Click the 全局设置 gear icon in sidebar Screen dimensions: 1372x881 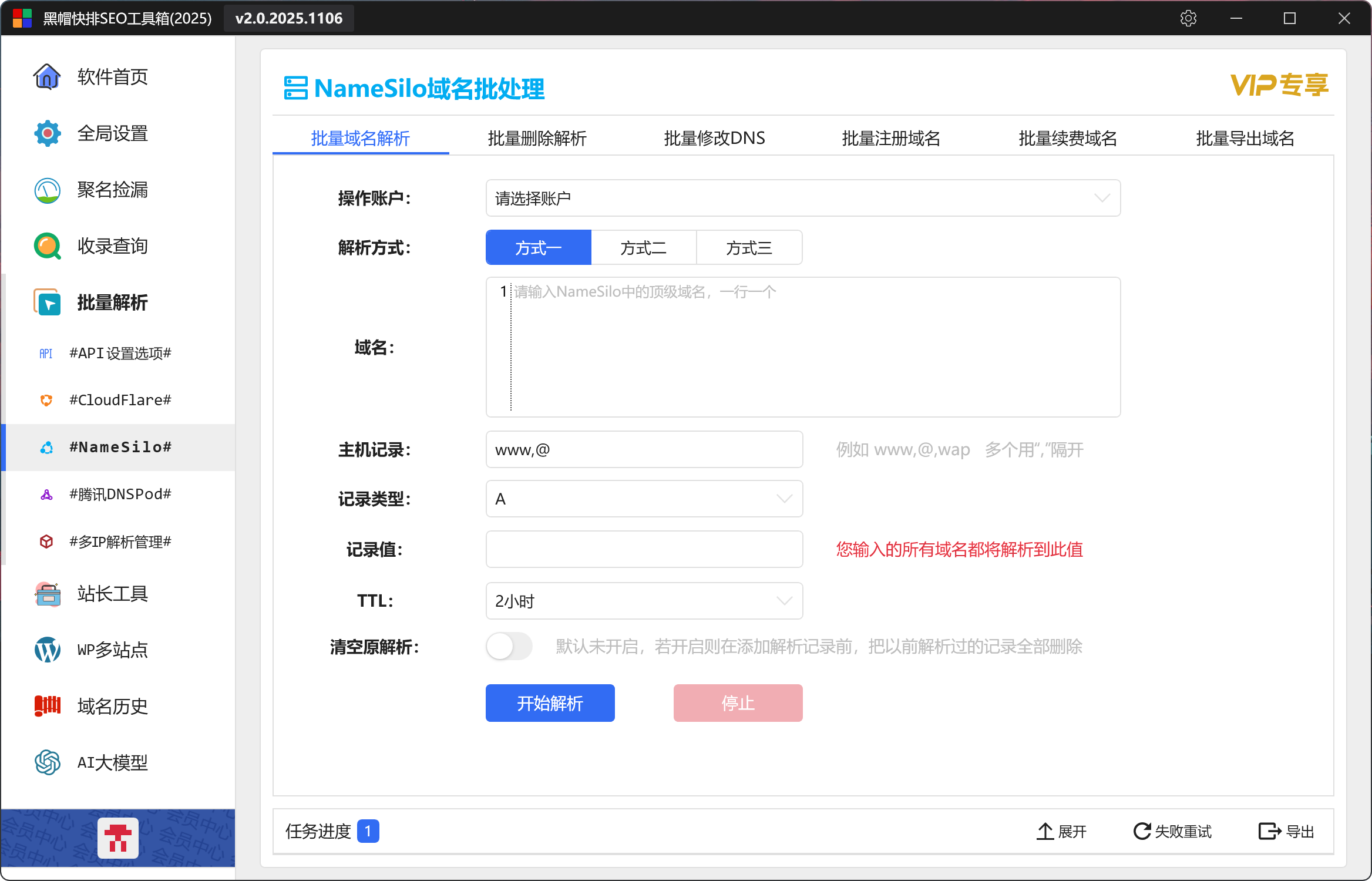pyautogui.click(x=47, y=133)
